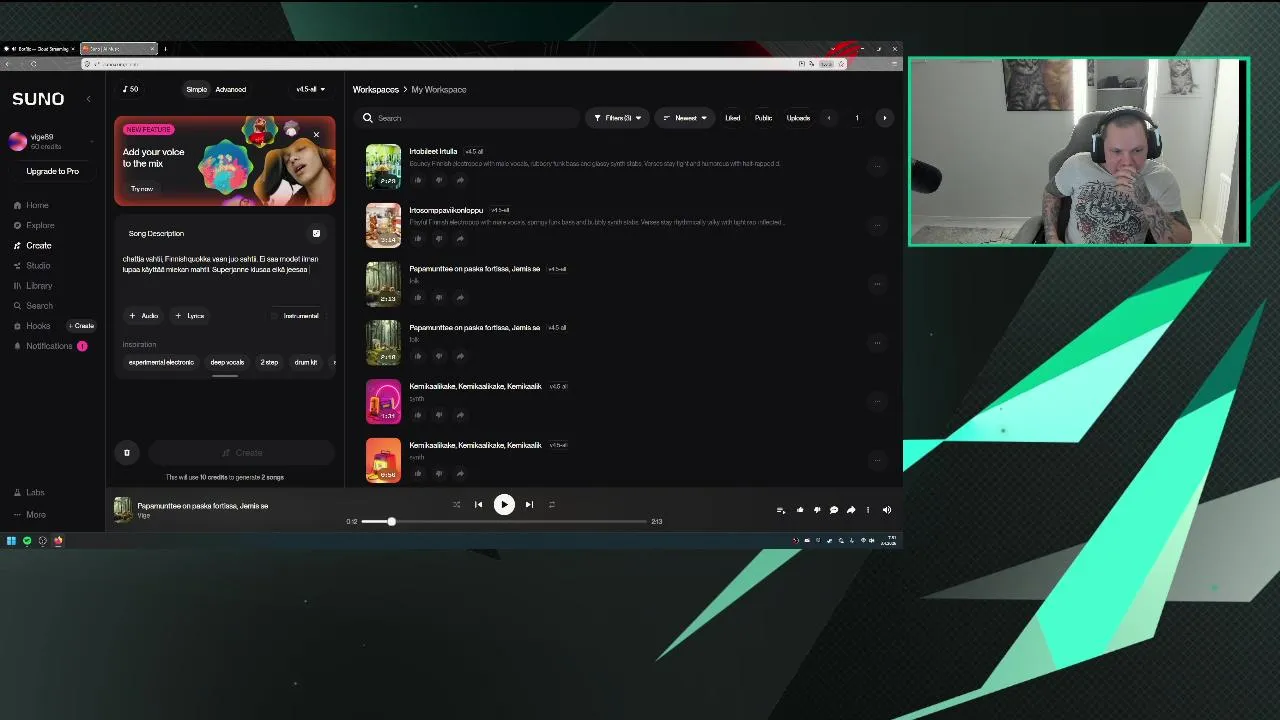This screenshot has height=720, width=1280.
Task: Open the Irtobileet Irtulla song thumbnail
Action: 383,166
